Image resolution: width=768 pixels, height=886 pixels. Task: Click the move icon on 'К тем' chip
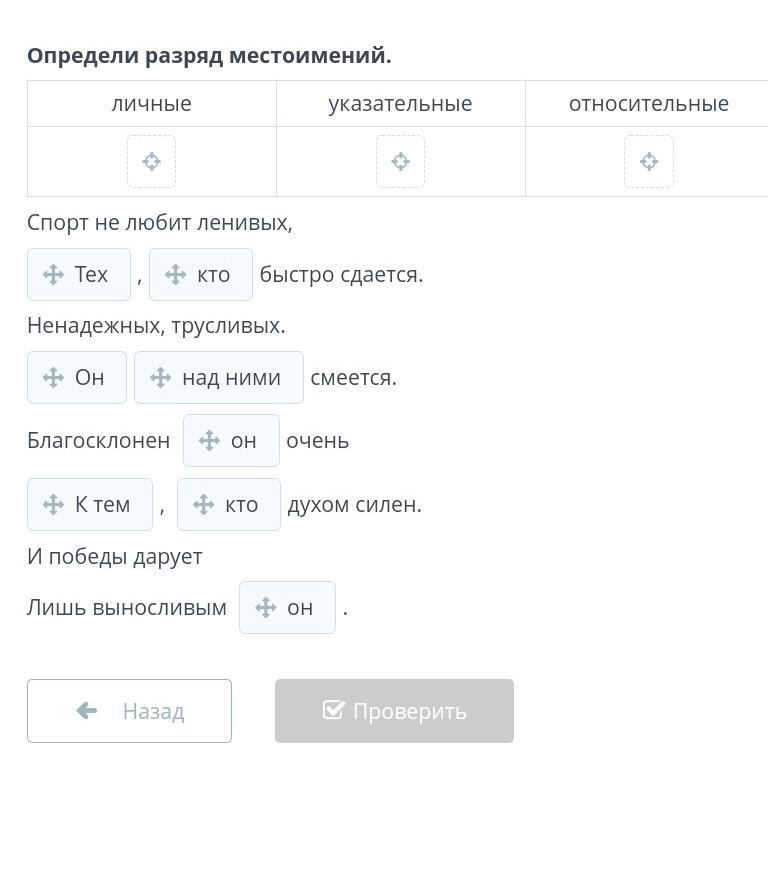[x=53, y=504]
